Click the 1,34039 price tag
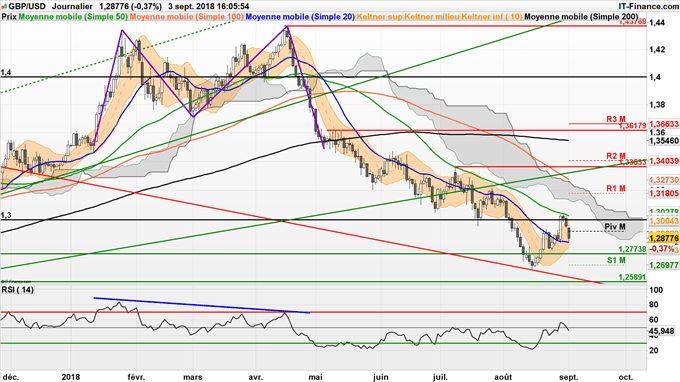 (x=664, y=161)
